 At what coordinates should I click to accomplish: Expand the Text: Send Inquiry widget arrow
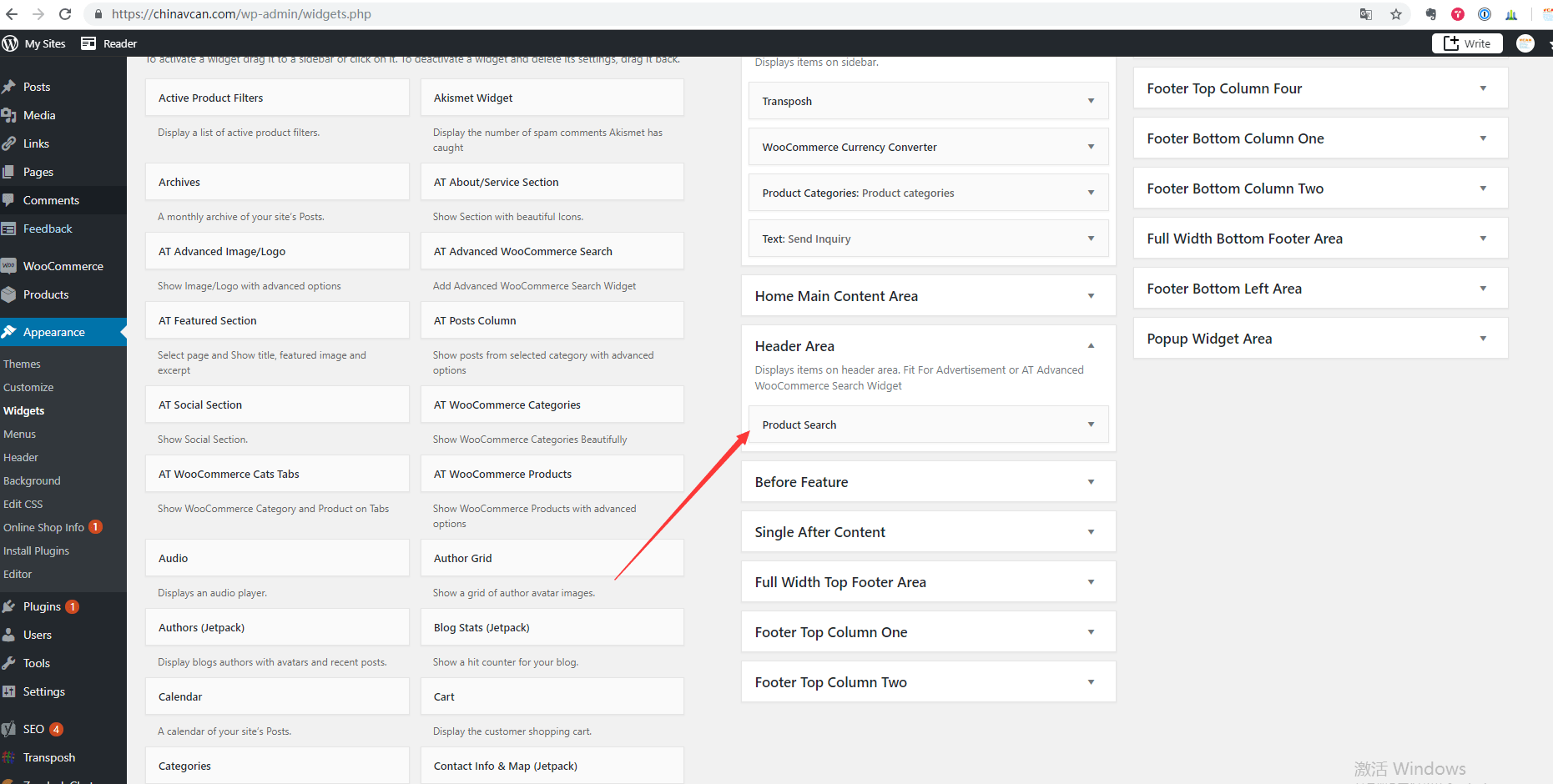click(1091, 239)
